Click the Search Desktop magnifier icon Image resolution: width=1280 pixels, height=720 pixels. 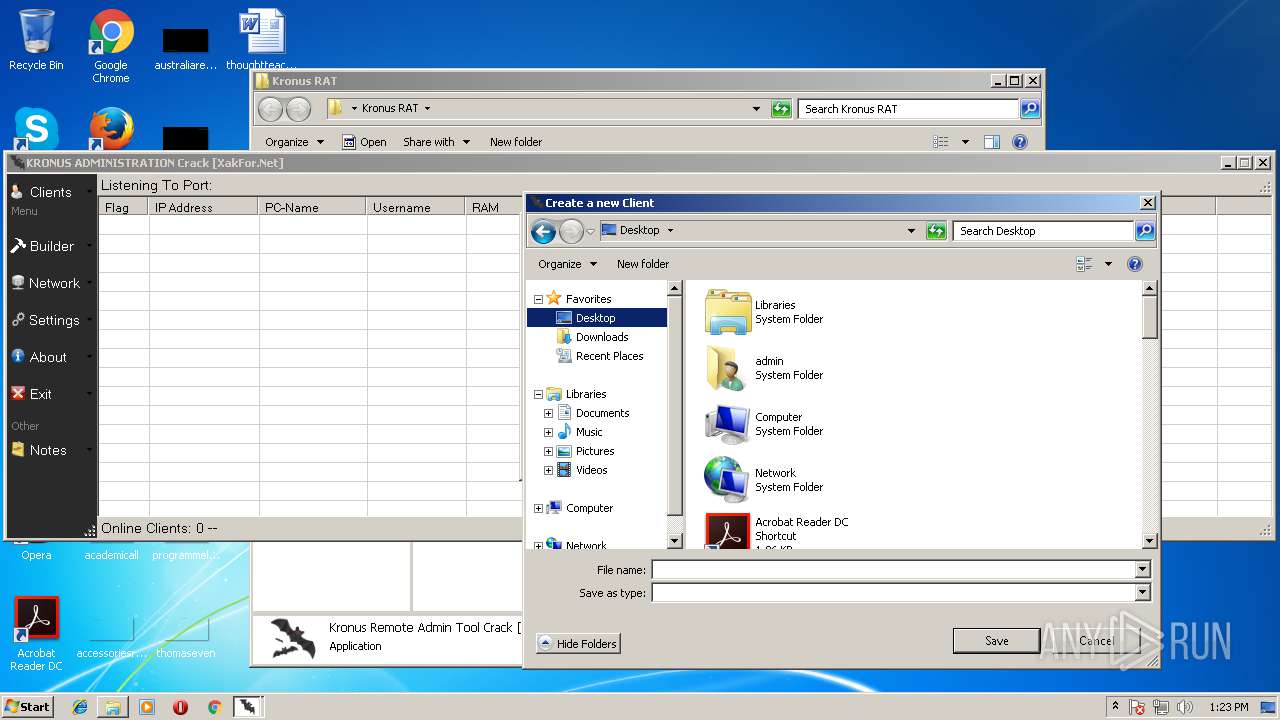pos(1145,231)
